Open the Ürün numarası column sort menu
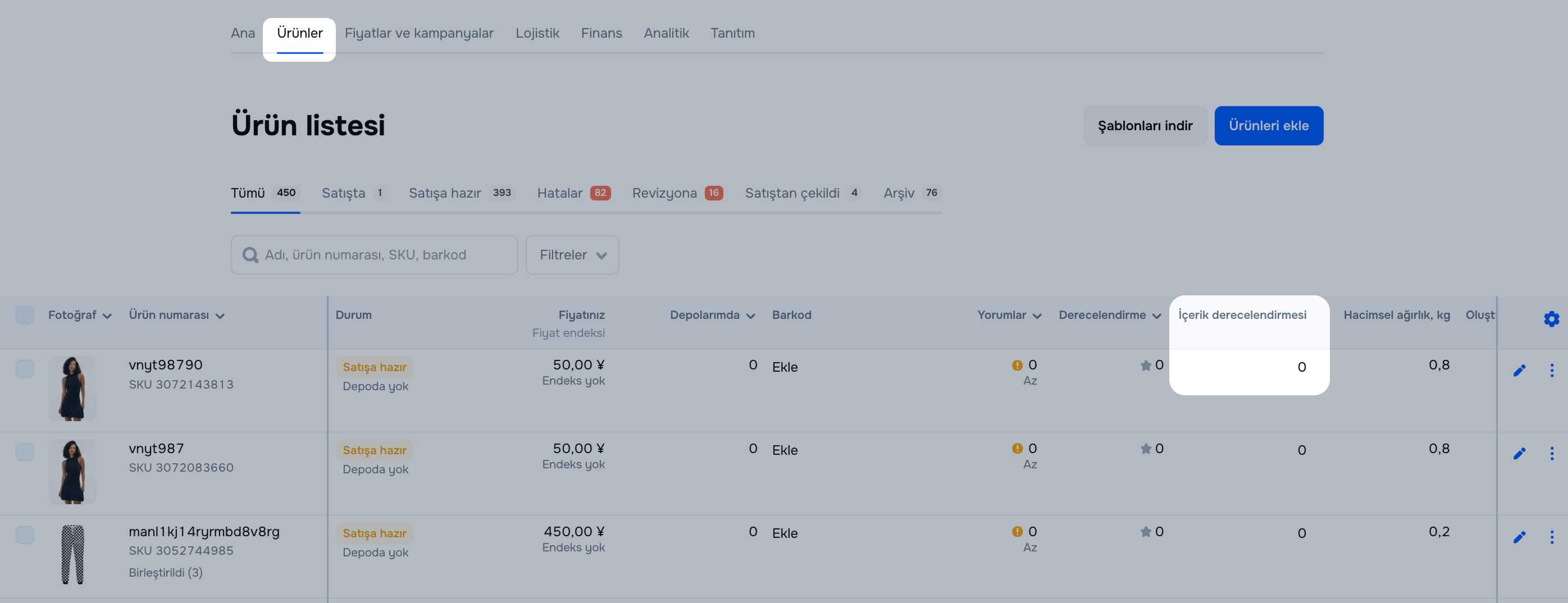1568x603 pixels. (x=176, y=315)
